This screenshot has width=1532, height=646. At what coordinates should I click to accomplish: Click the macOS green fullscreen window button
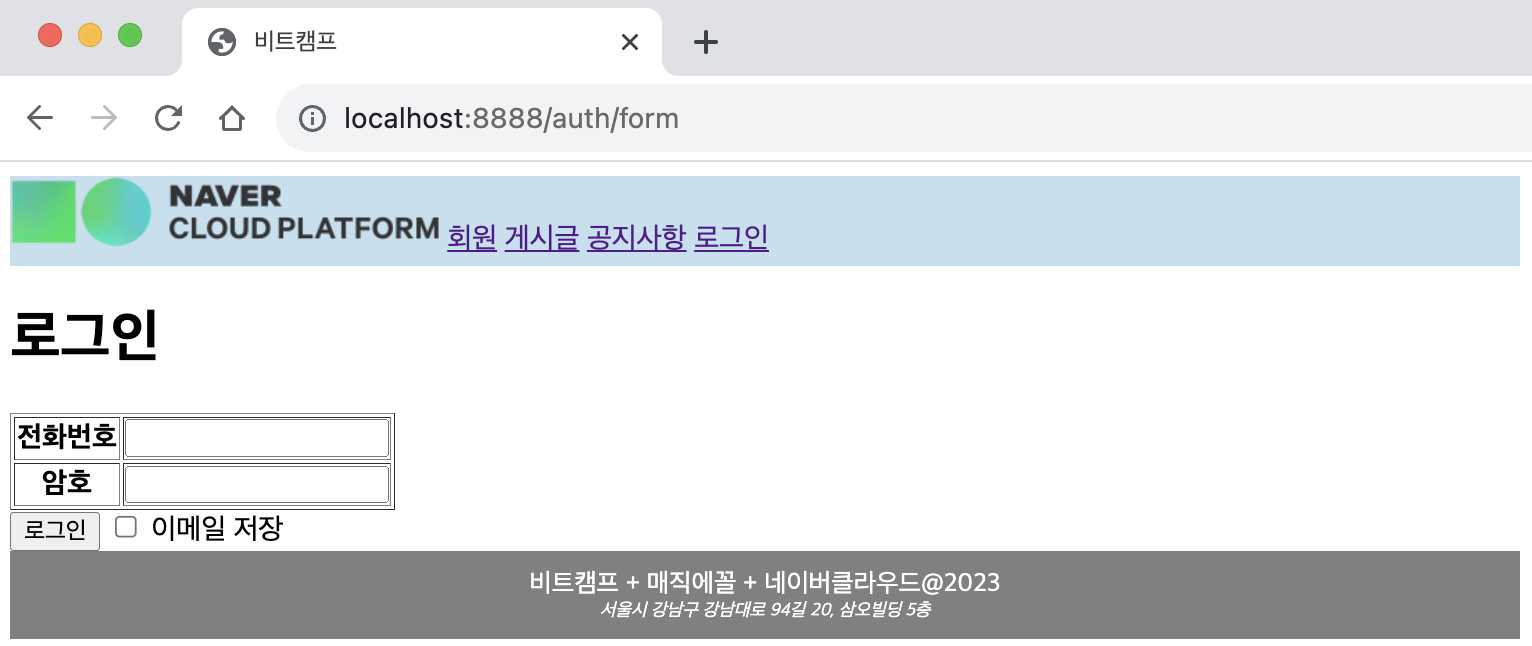pos(130,35)
